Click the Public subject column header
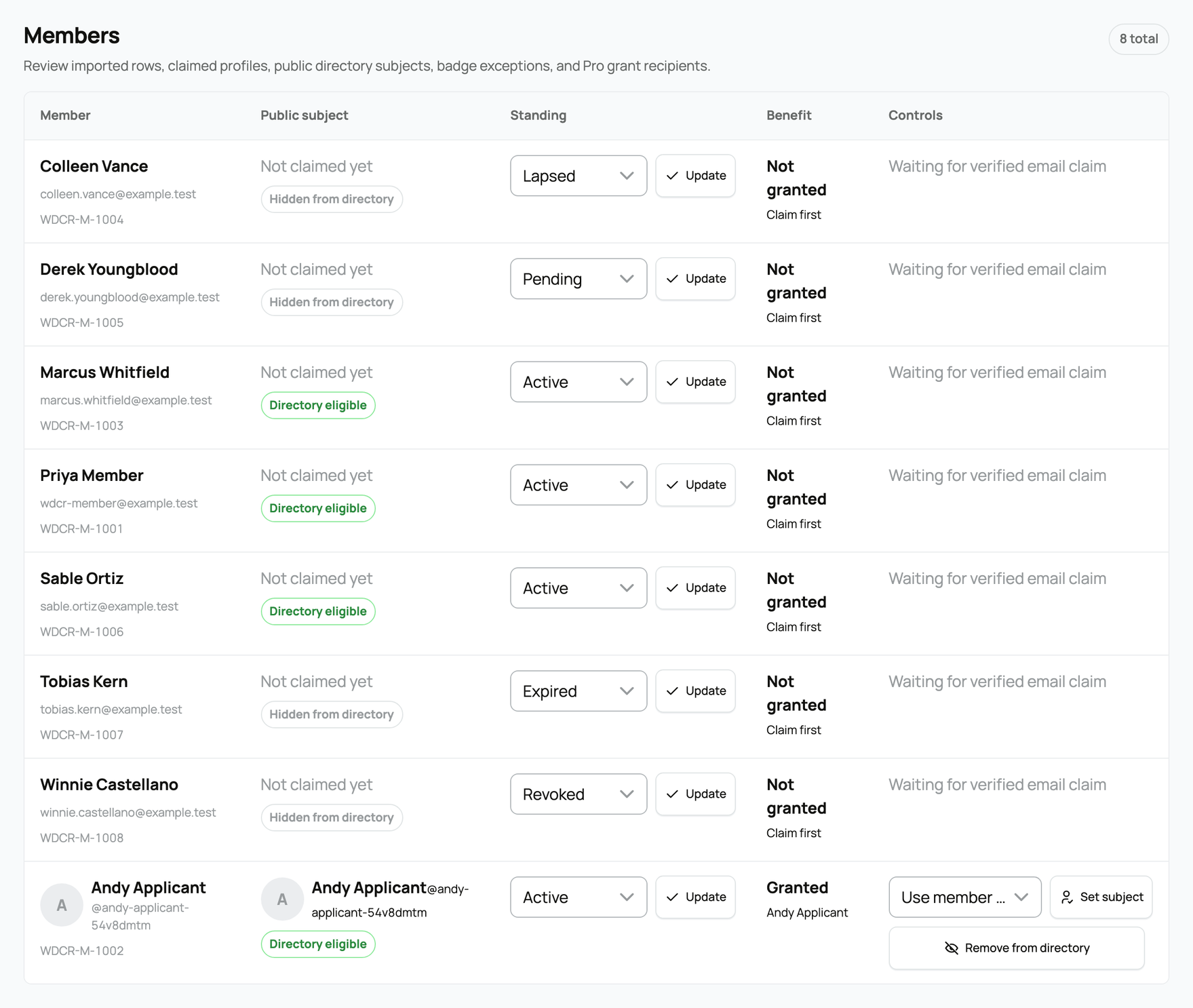Image resolution: width=1193 pixels, height=1008 pixels. [305, 116]
